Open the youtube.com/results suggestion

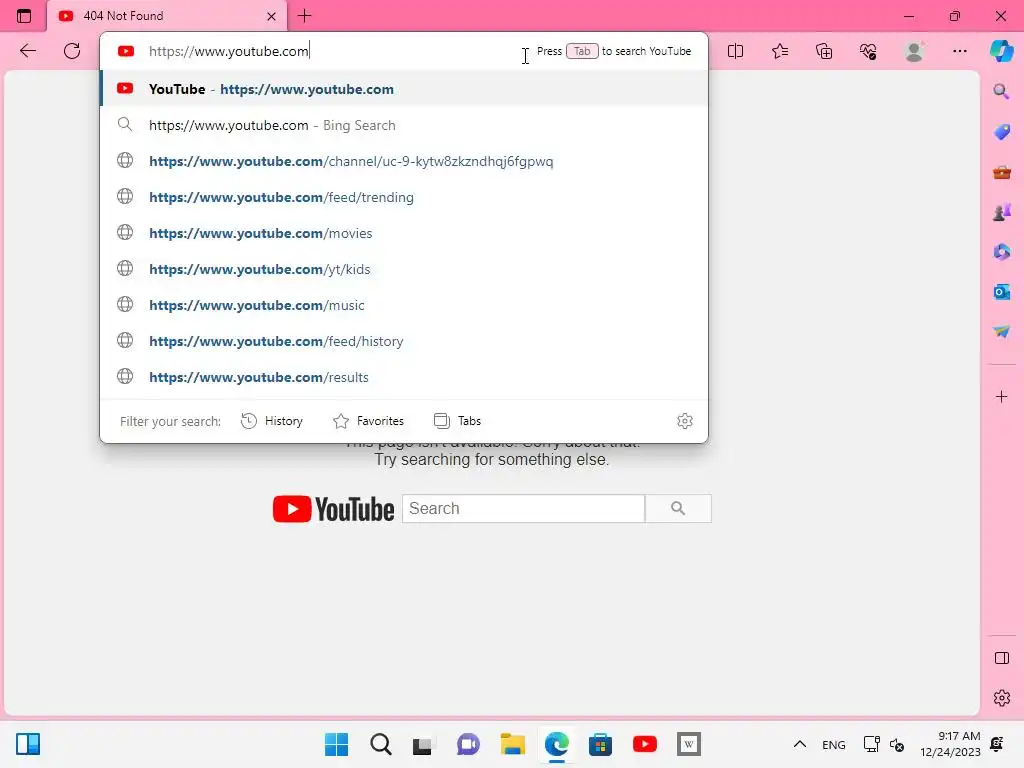click(404, 377)
